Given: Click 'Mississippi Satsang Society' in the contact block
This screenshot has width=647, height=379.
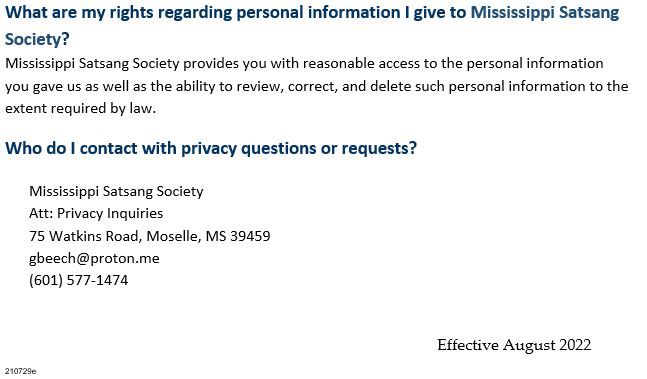Looking at the screenshot, I should click(x=116, y=191).
